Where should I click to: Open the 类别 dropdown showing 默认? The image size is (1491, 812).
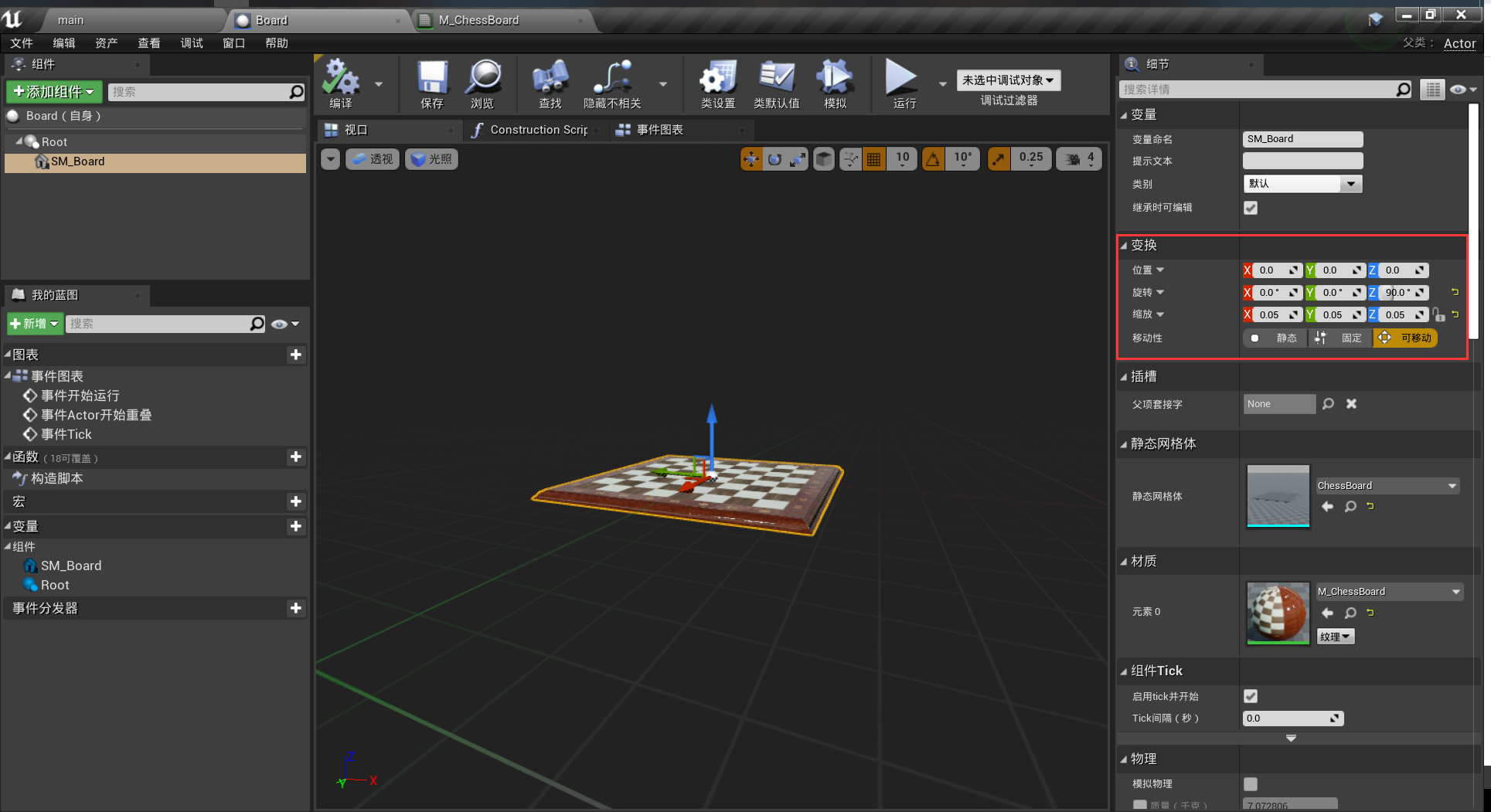(1302, 184)
